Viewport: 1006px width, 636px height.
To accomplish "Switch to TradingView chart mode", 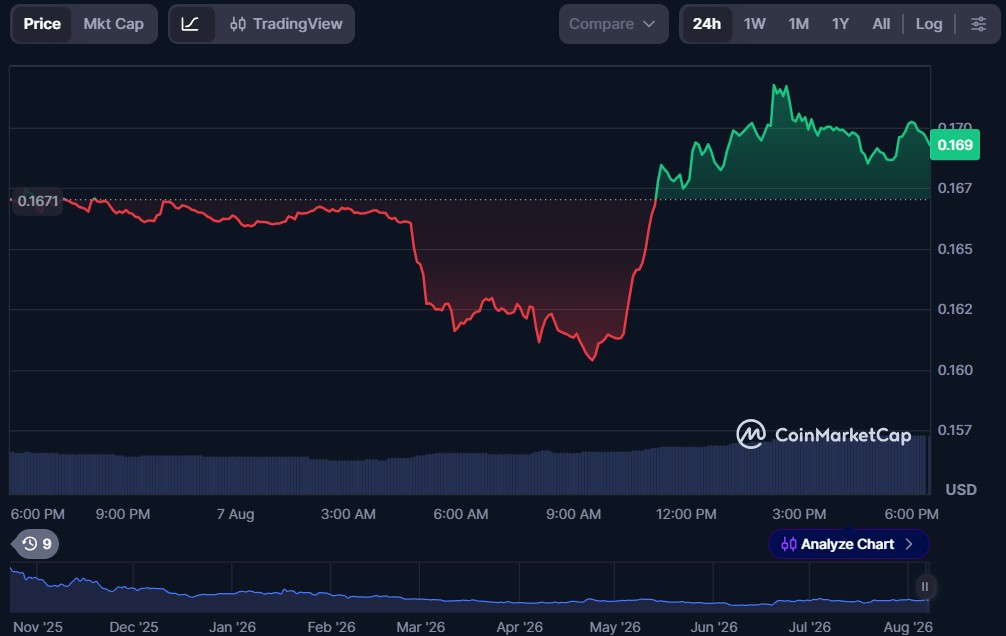I will pos(286,24).
